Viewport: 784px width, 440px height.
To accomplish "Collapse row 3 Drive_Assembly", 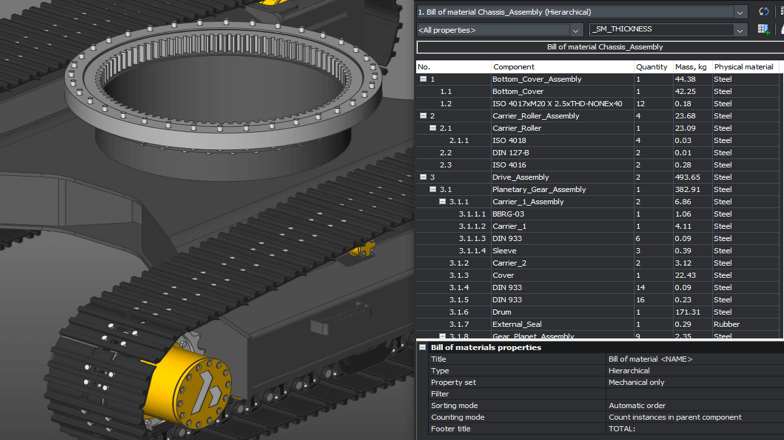I will click(x=423, y=177).
